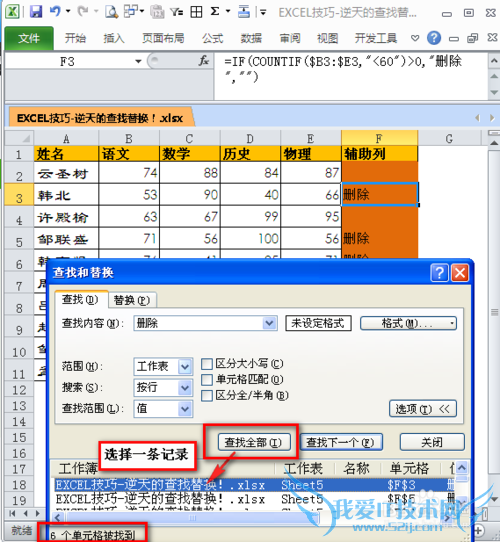
Task: Toggle the 区分大小写 checkbox
Action: click(207, 364)
